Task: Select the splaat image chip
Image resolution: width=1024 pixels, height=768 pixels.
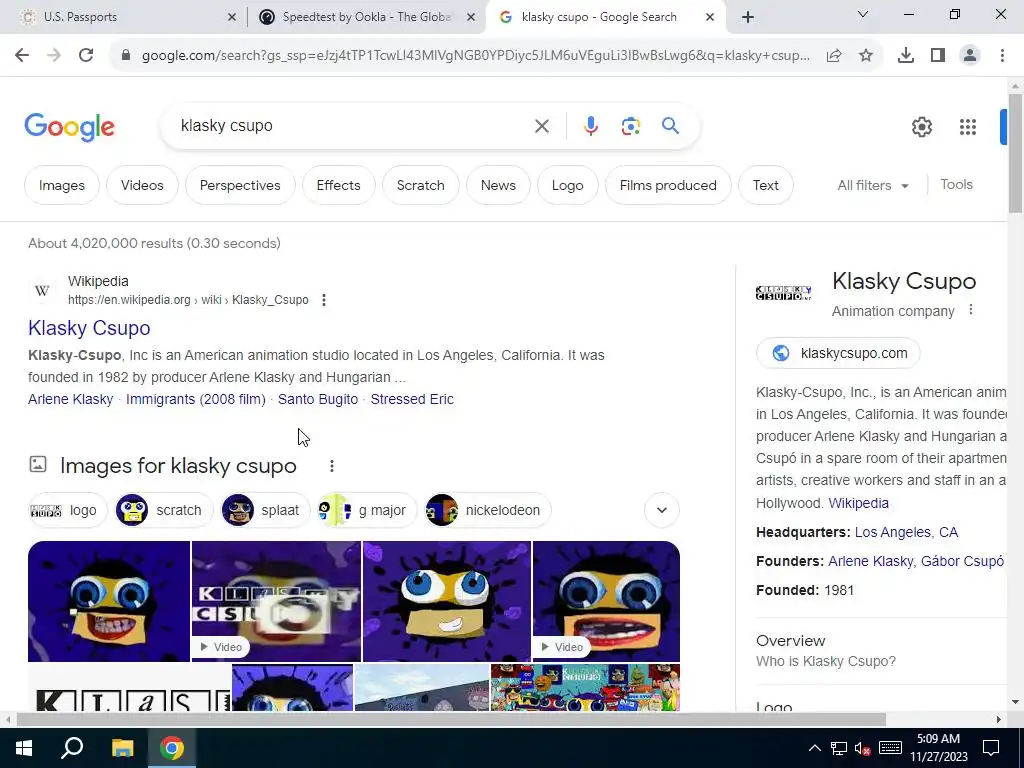Action: (x=265, y=510)
